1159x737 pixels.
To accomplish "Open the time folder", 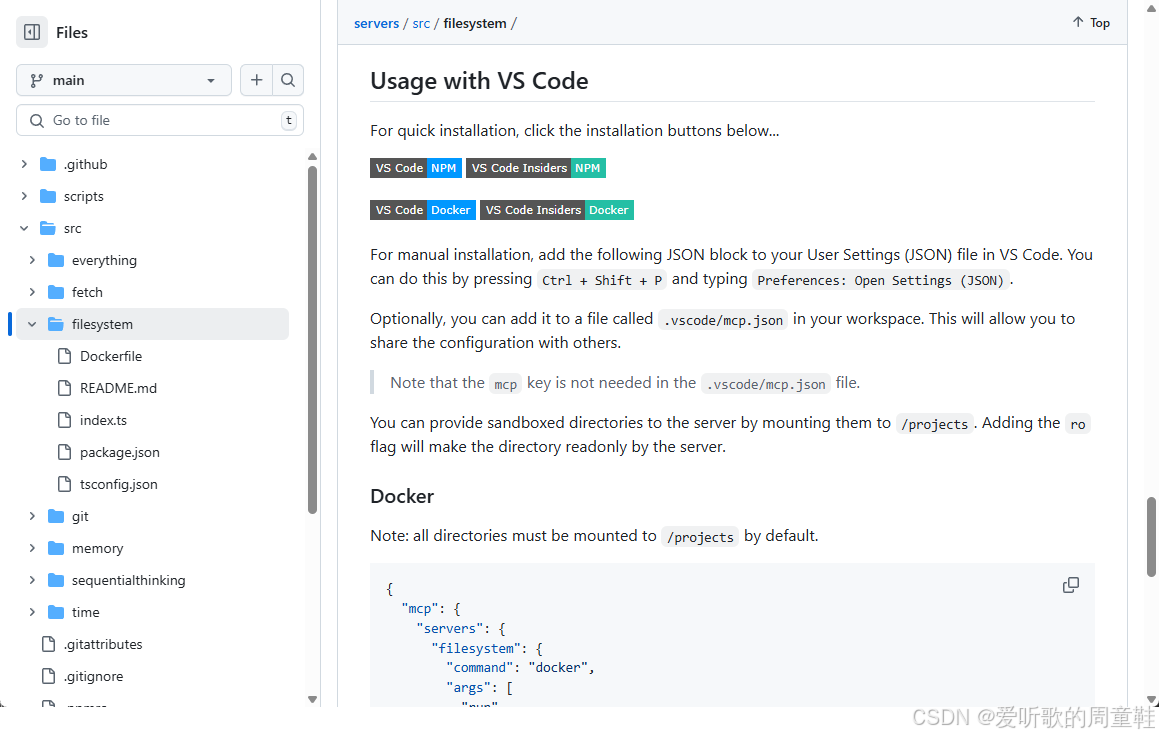I will [x=86, y=612].
